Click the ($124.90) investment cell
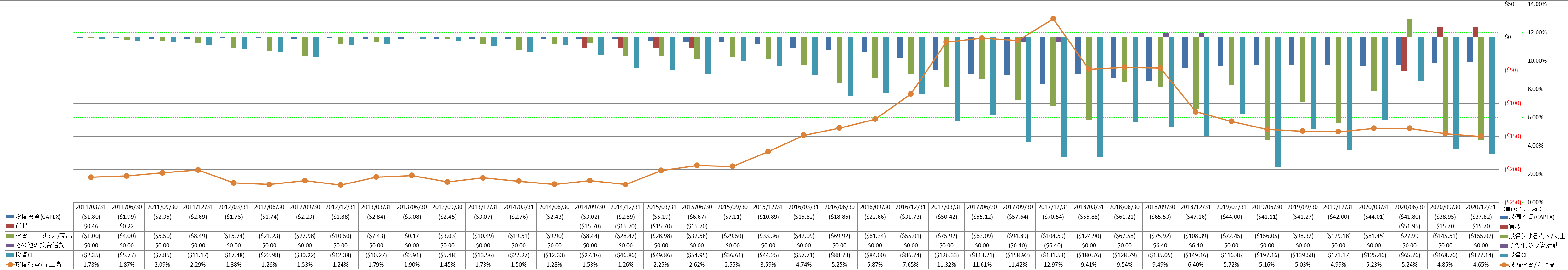 (x=1089, y=236)
